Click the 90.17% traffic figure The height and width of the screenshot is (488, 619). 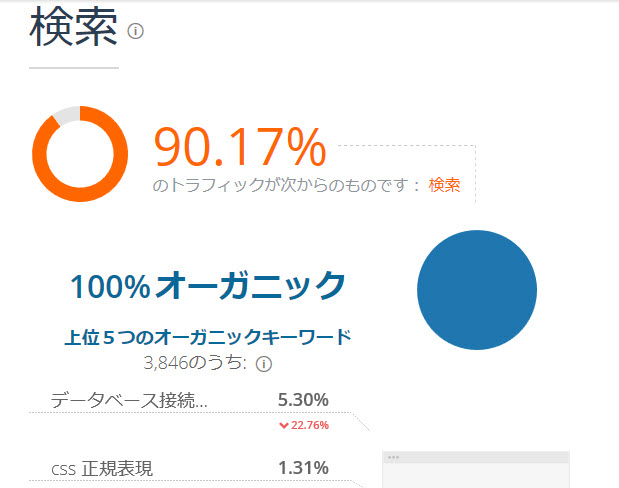[x=240, y=147]
